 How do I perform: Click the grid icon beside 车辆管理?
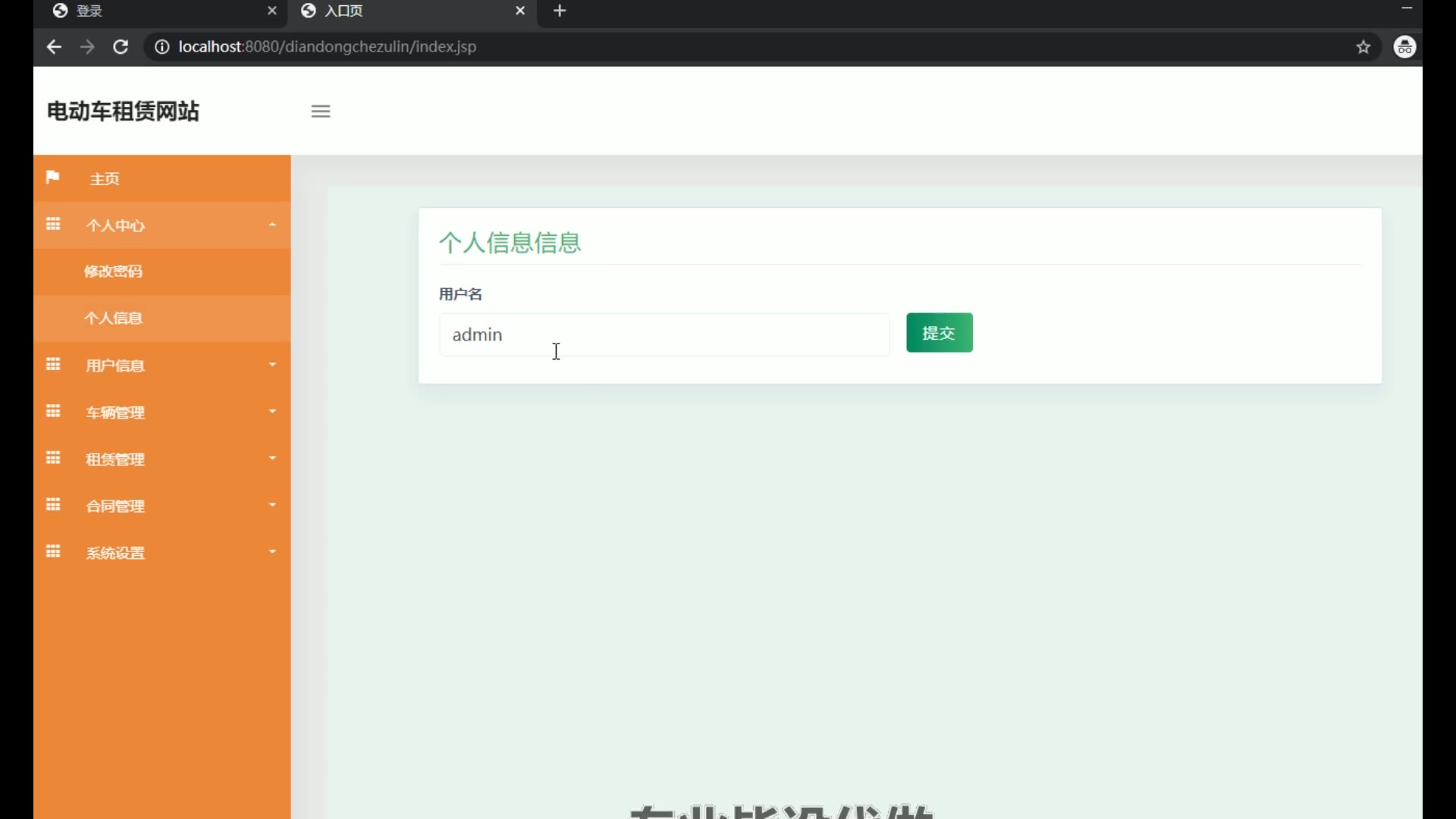pyautogui.click(x=53, y=412)
